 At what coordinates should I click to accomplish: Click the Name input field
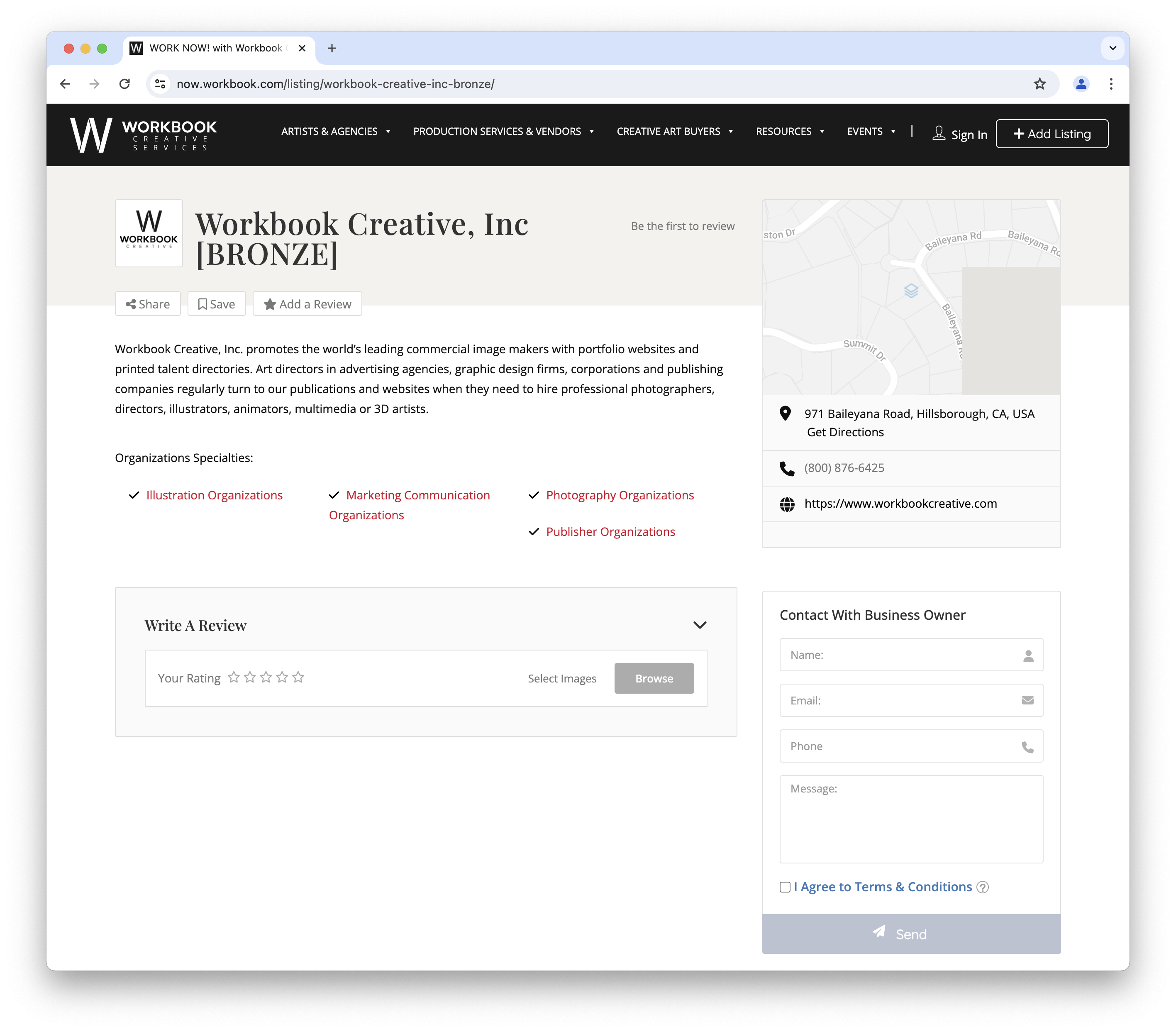tap(911, 655)
